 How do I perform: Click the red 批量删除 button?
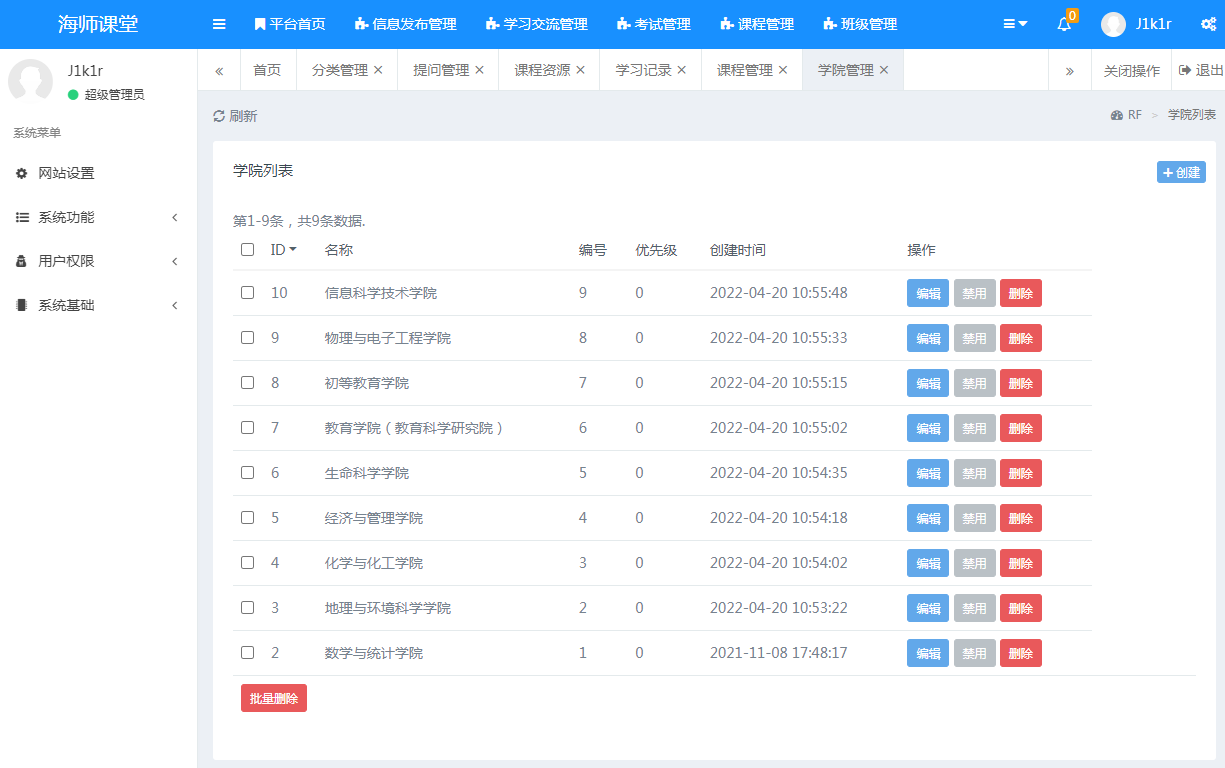coord(274,698)
